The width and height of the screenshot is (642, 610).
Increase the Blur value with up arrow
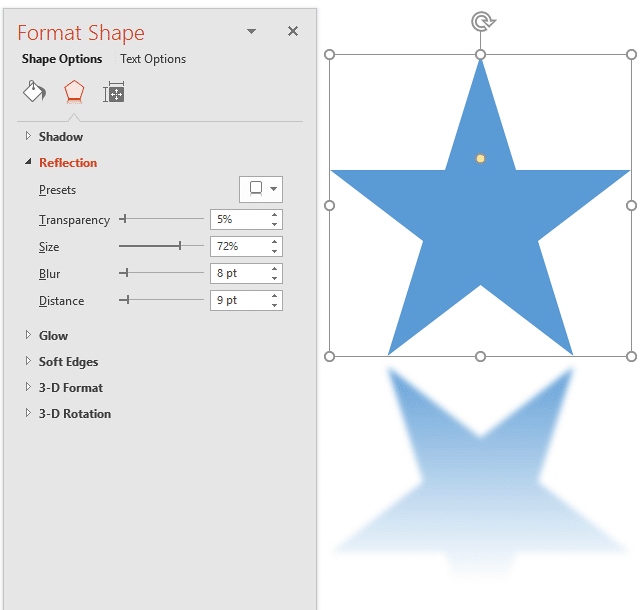(275, 268)
